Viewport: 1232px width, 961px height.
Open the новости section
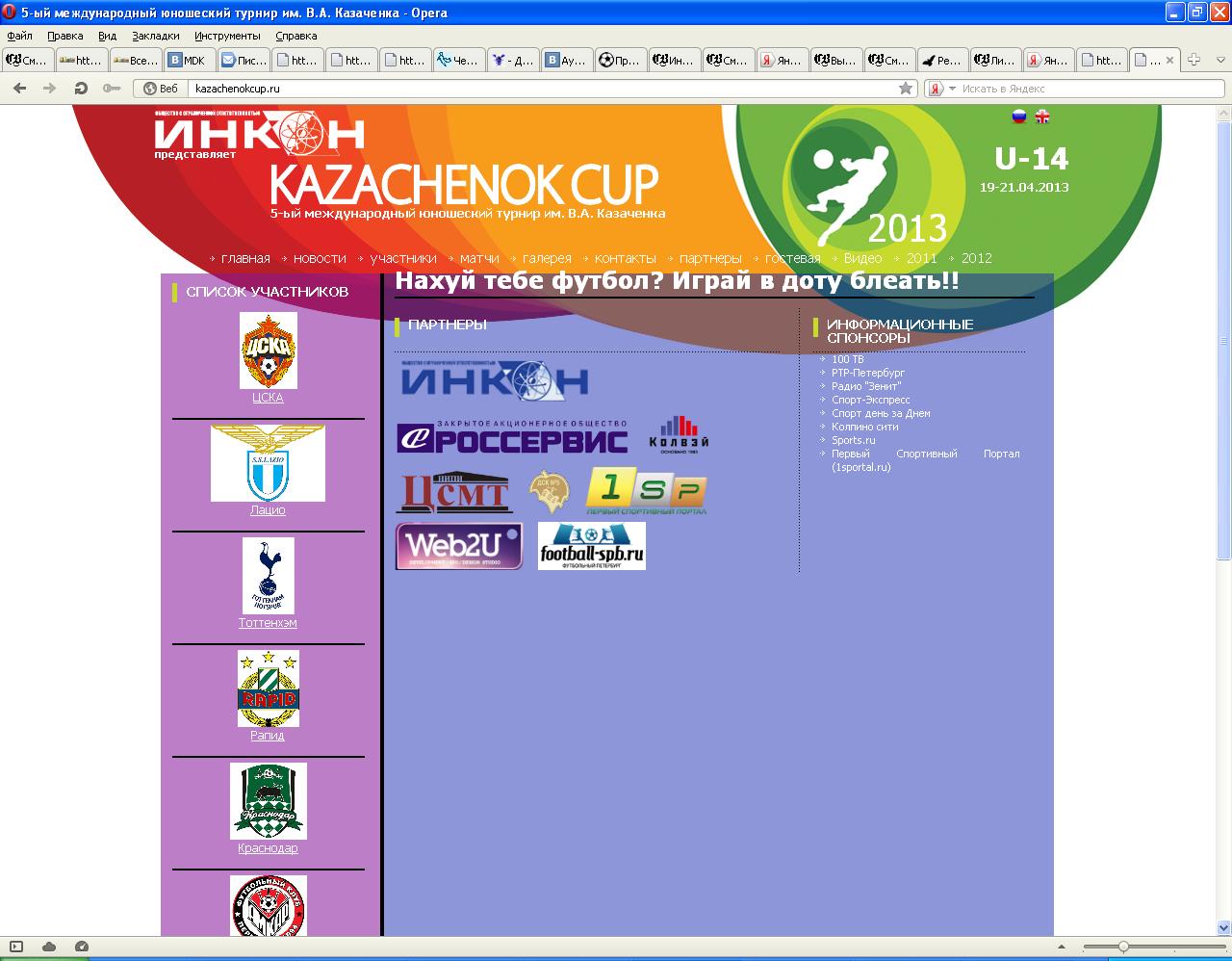(x=320, y=258)
